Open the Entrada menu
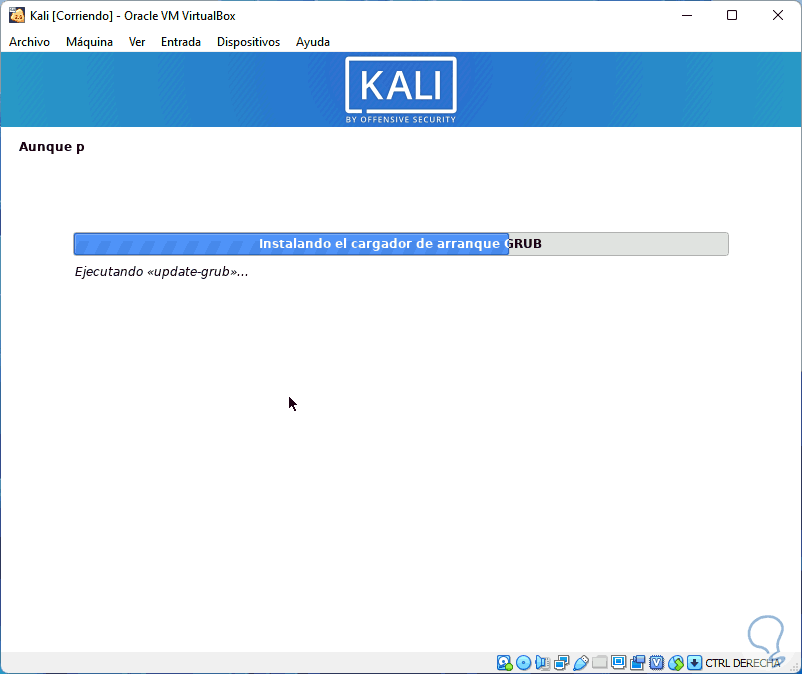 [x=181, y=42]
